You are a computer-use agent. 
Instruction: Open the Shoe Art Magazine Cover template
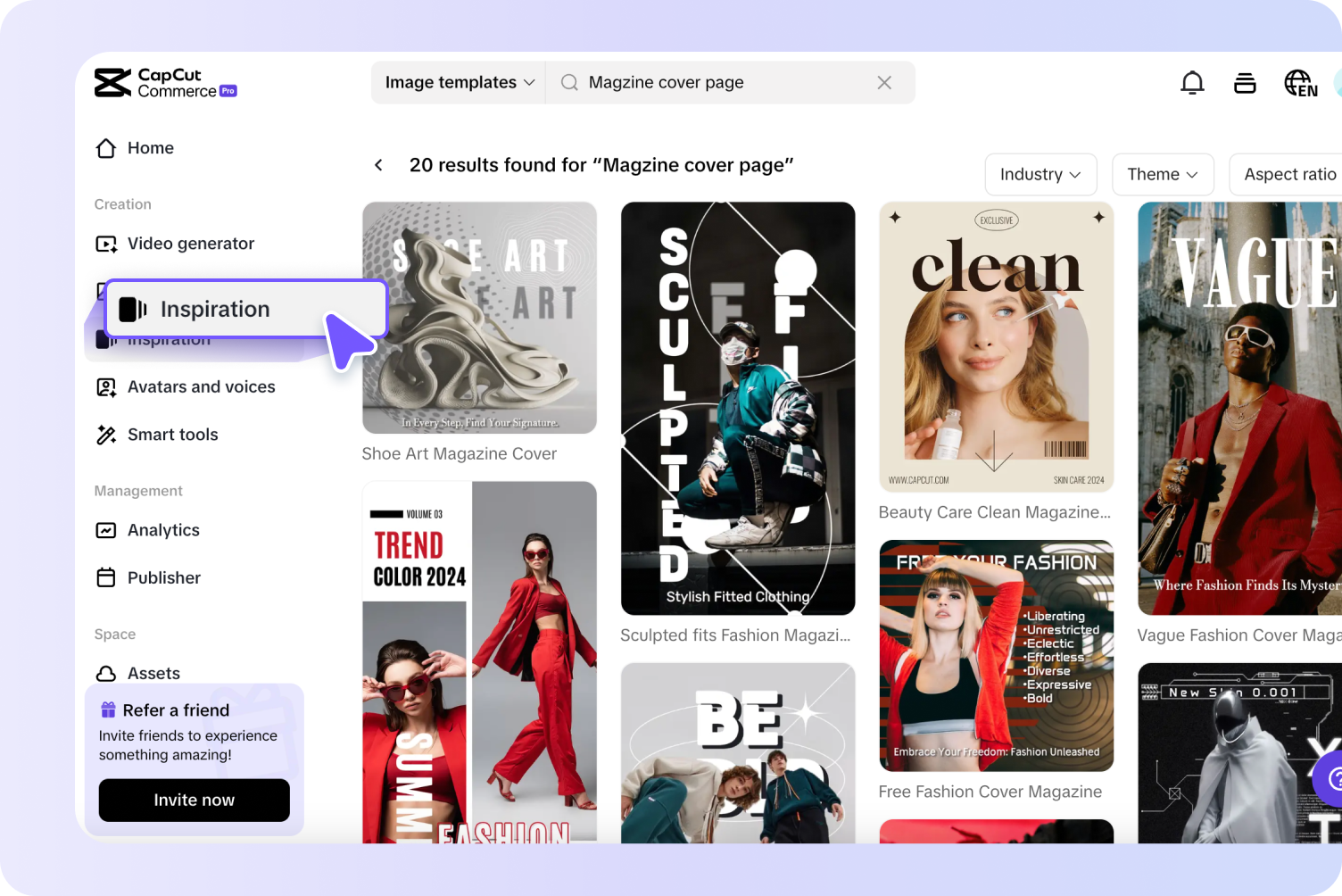(479, 318)
